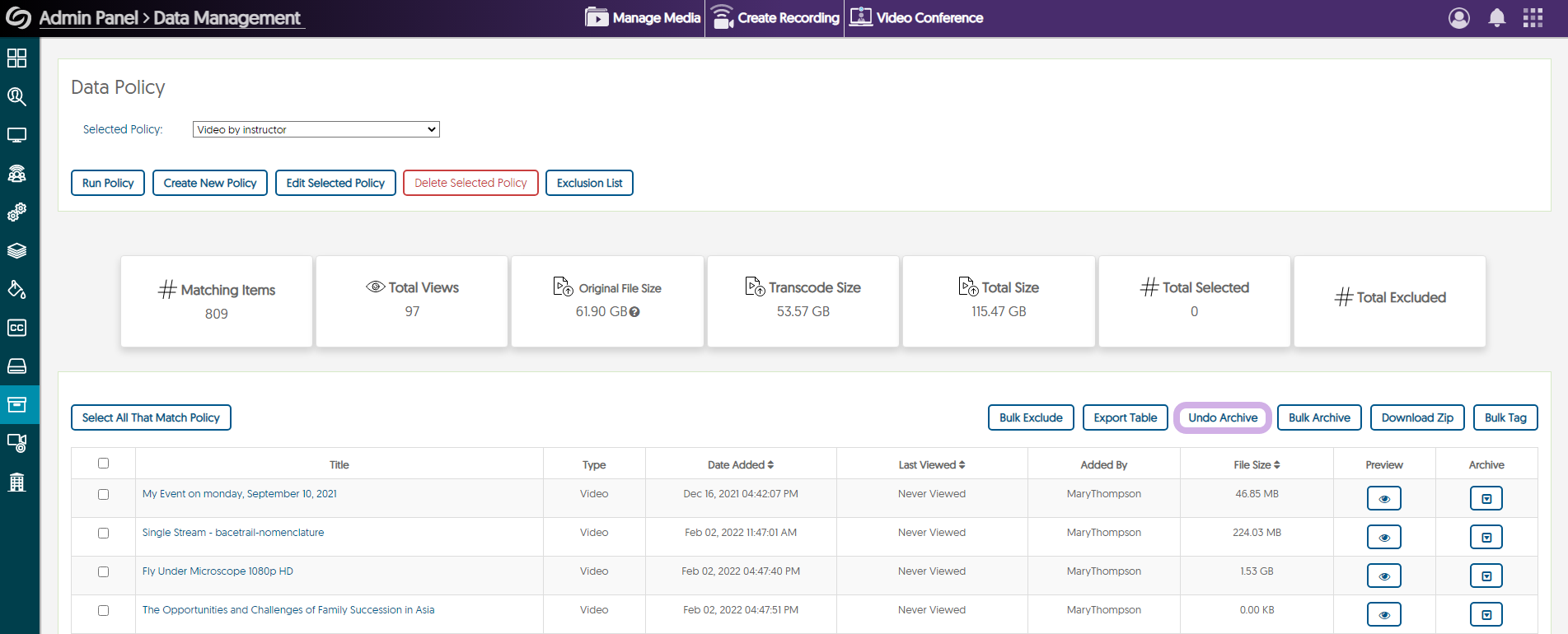Click Edit Selected Policy button
Screen dimensions: 1568x634
pos(335,183)
